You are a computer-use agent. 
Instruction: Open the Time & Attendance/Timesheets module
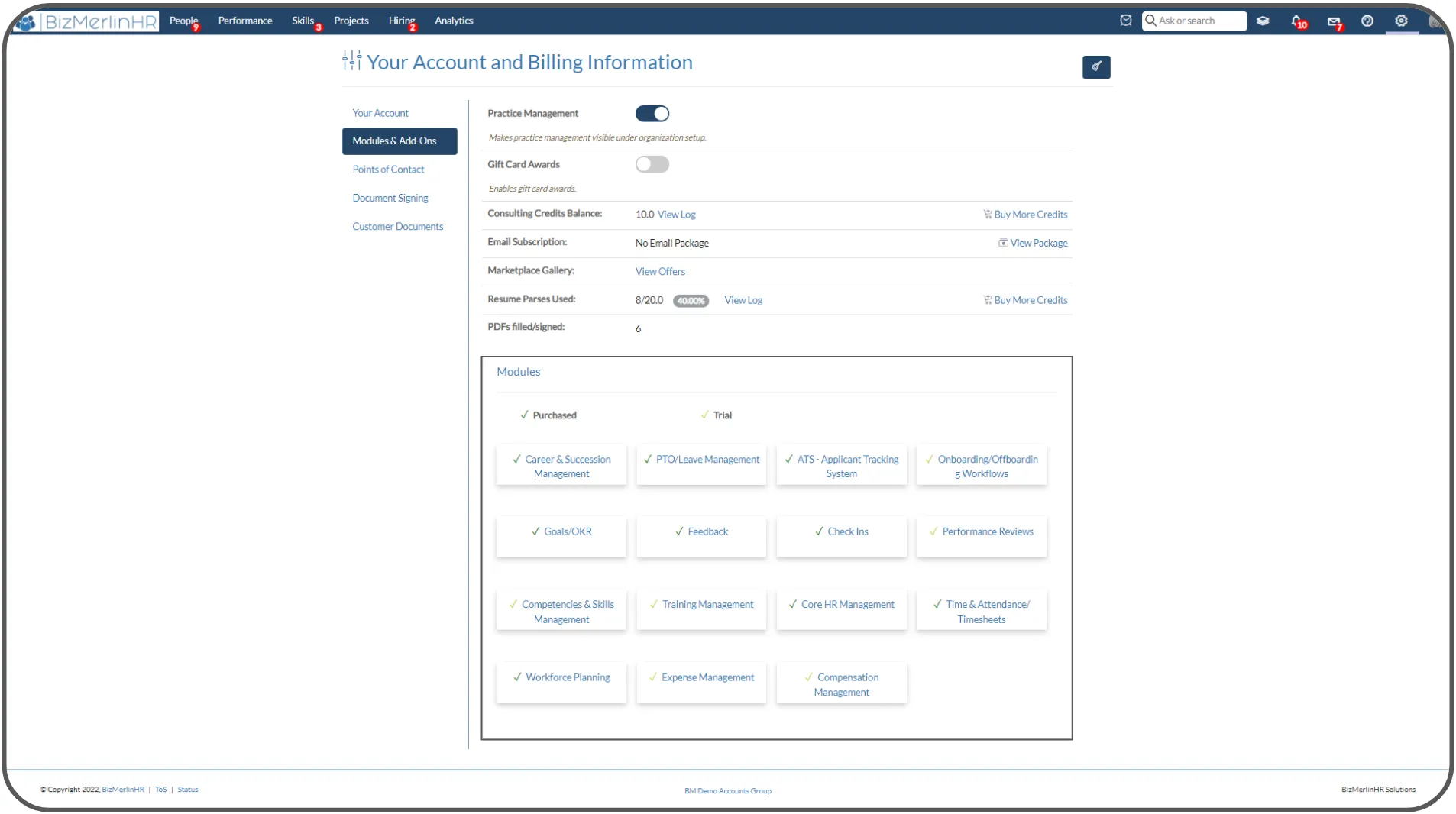(982, 610)
